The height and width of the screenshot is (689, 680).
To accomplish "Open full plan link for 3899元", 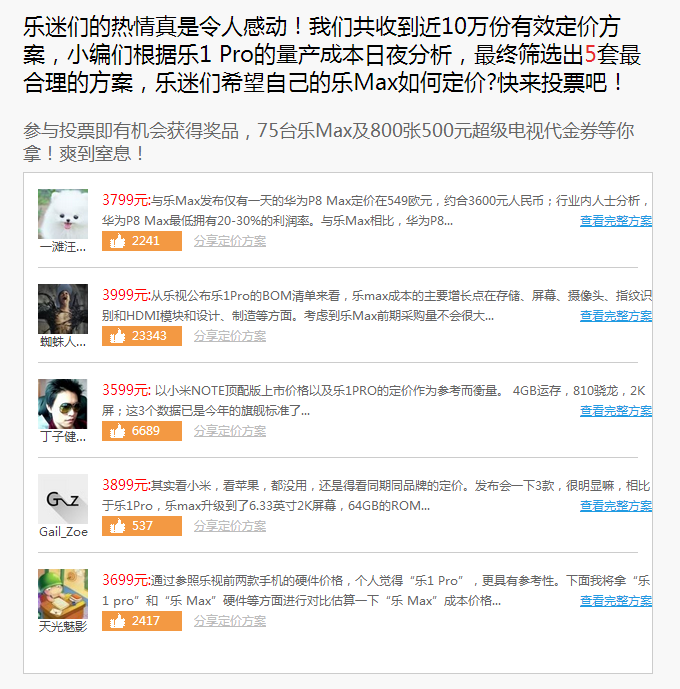I will [616, 506].
